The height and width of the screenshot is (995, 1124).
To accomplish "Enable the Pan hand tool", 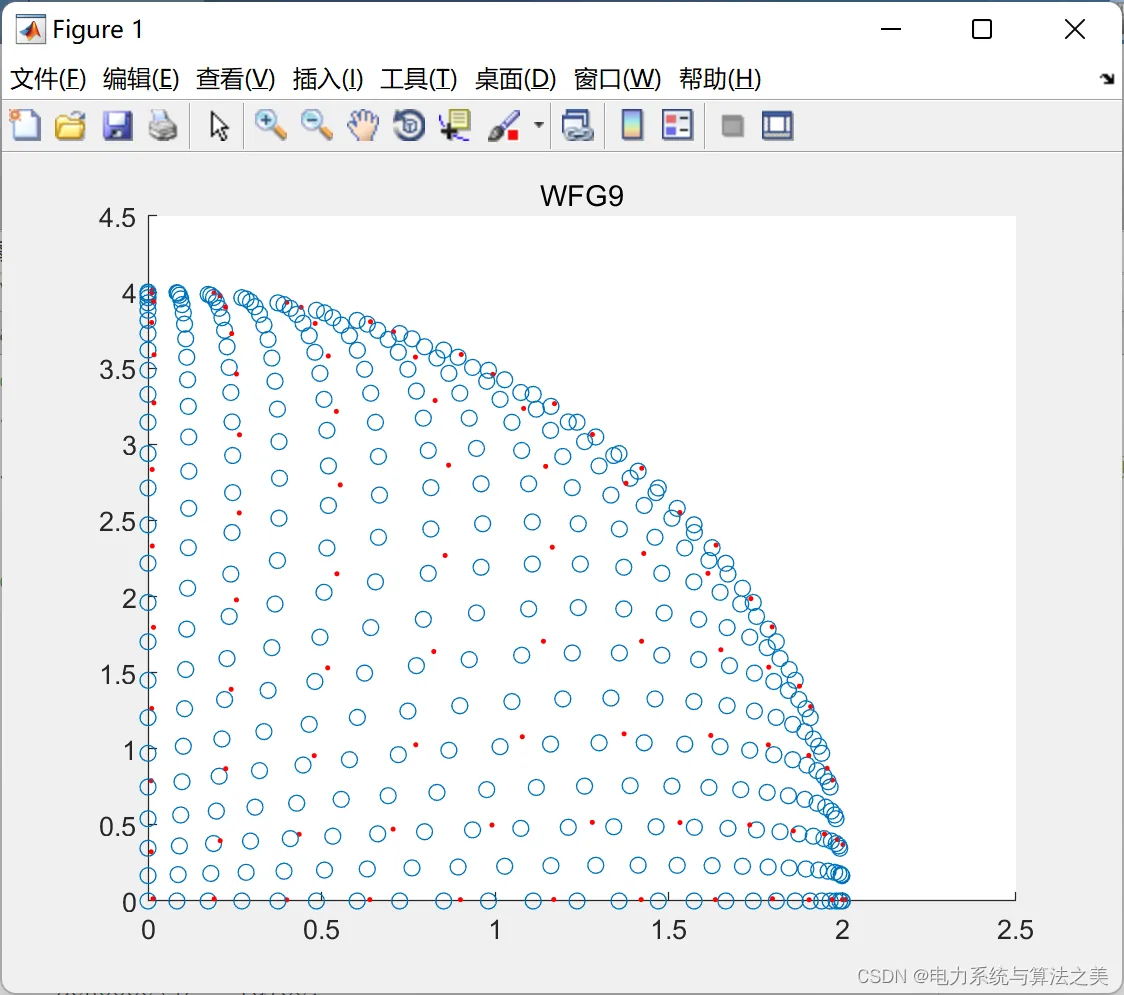I will coord(363,125).
